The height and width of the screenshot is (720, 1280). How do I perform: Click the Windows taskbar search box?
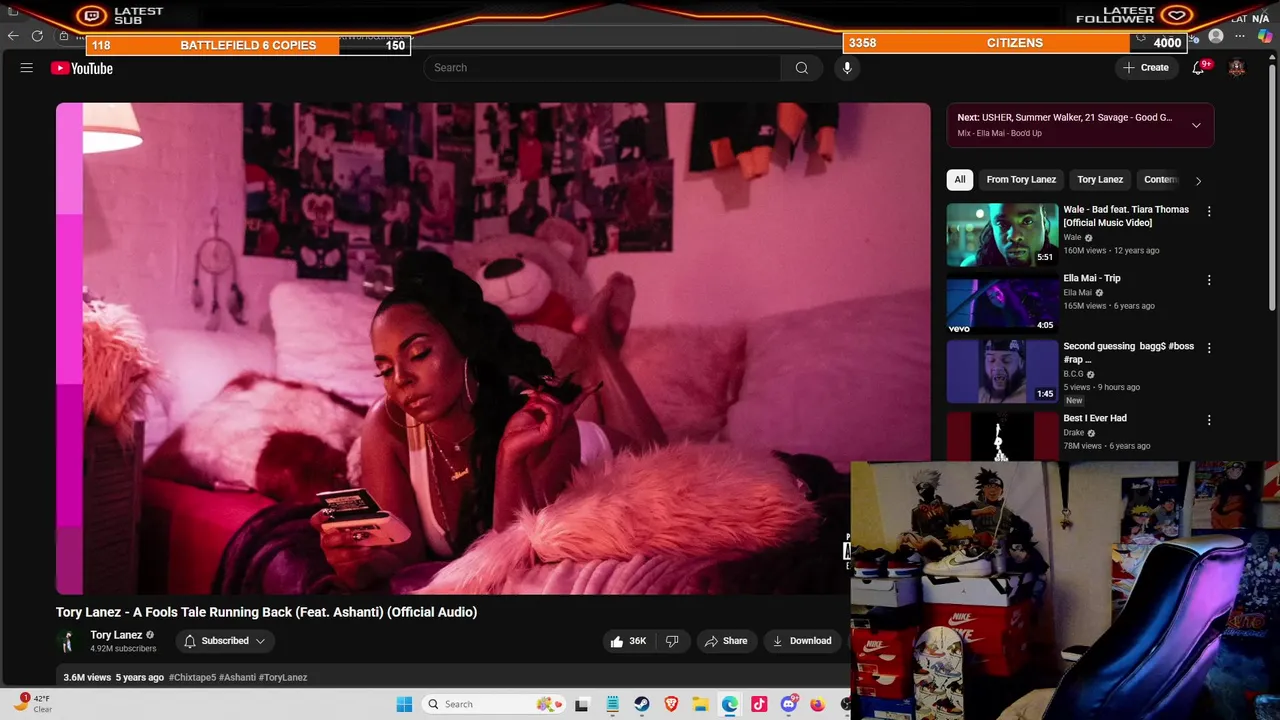pyautogui.click(x=492, y=704)
